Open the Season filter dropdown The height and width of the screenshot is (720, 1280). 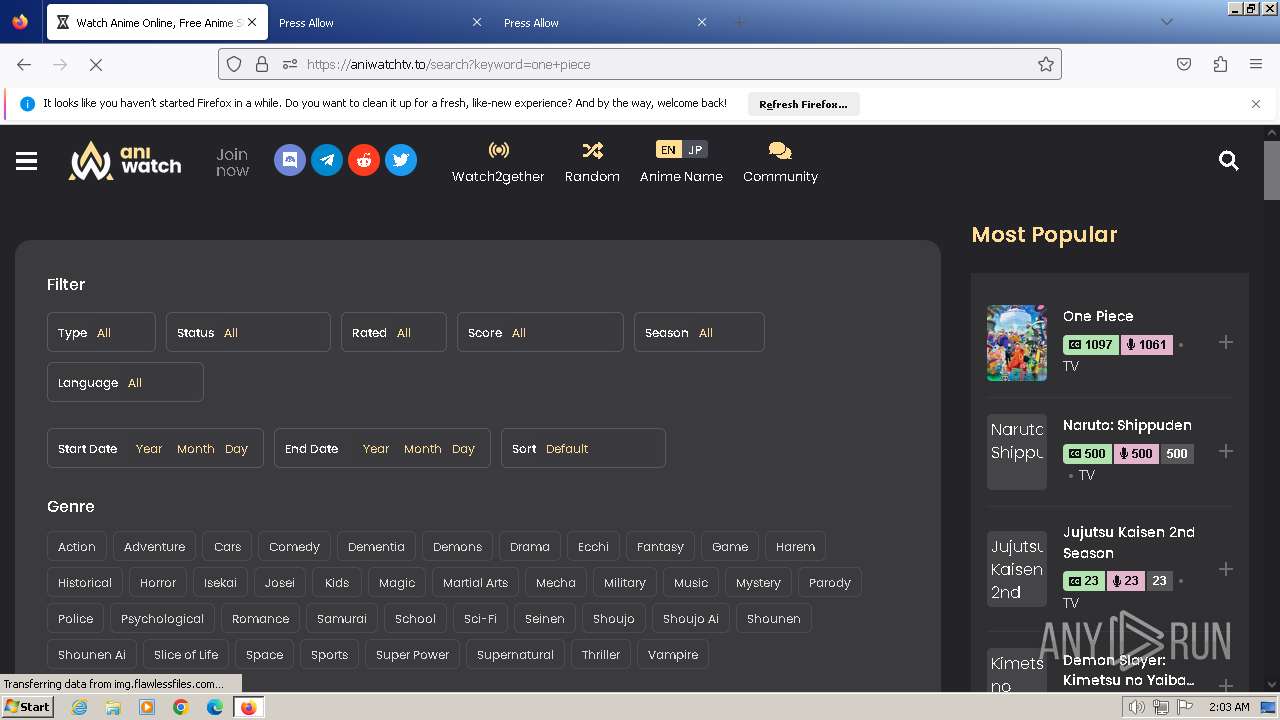pos(699,332)
